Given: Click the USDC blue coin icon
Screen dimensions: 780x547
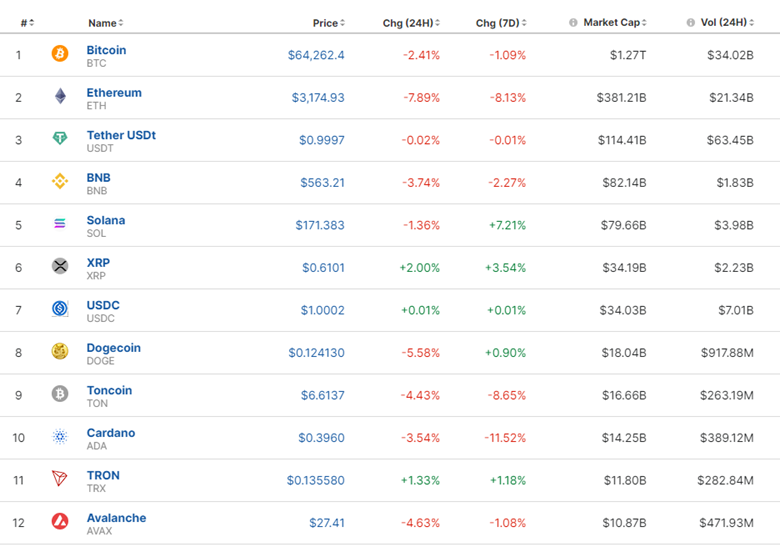Looking at the screenshot, I should 60,308.
